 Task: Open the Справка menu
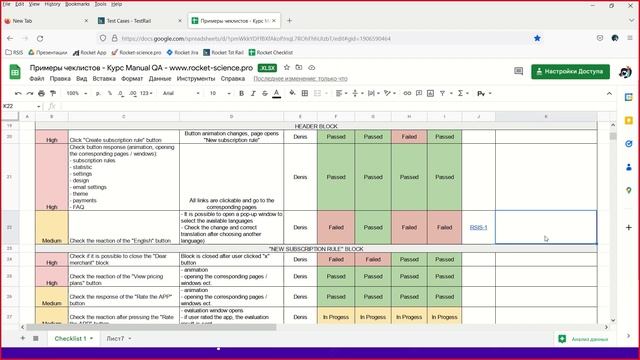tap(233, 78)
